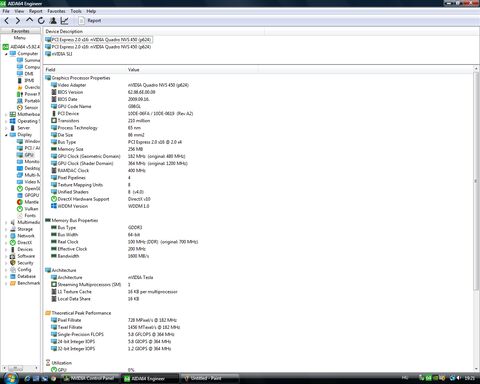Image resolution: width=480 pixels, height=384 pixels.
Task: Open the Summary page under Computer
Action: (28, 60)
